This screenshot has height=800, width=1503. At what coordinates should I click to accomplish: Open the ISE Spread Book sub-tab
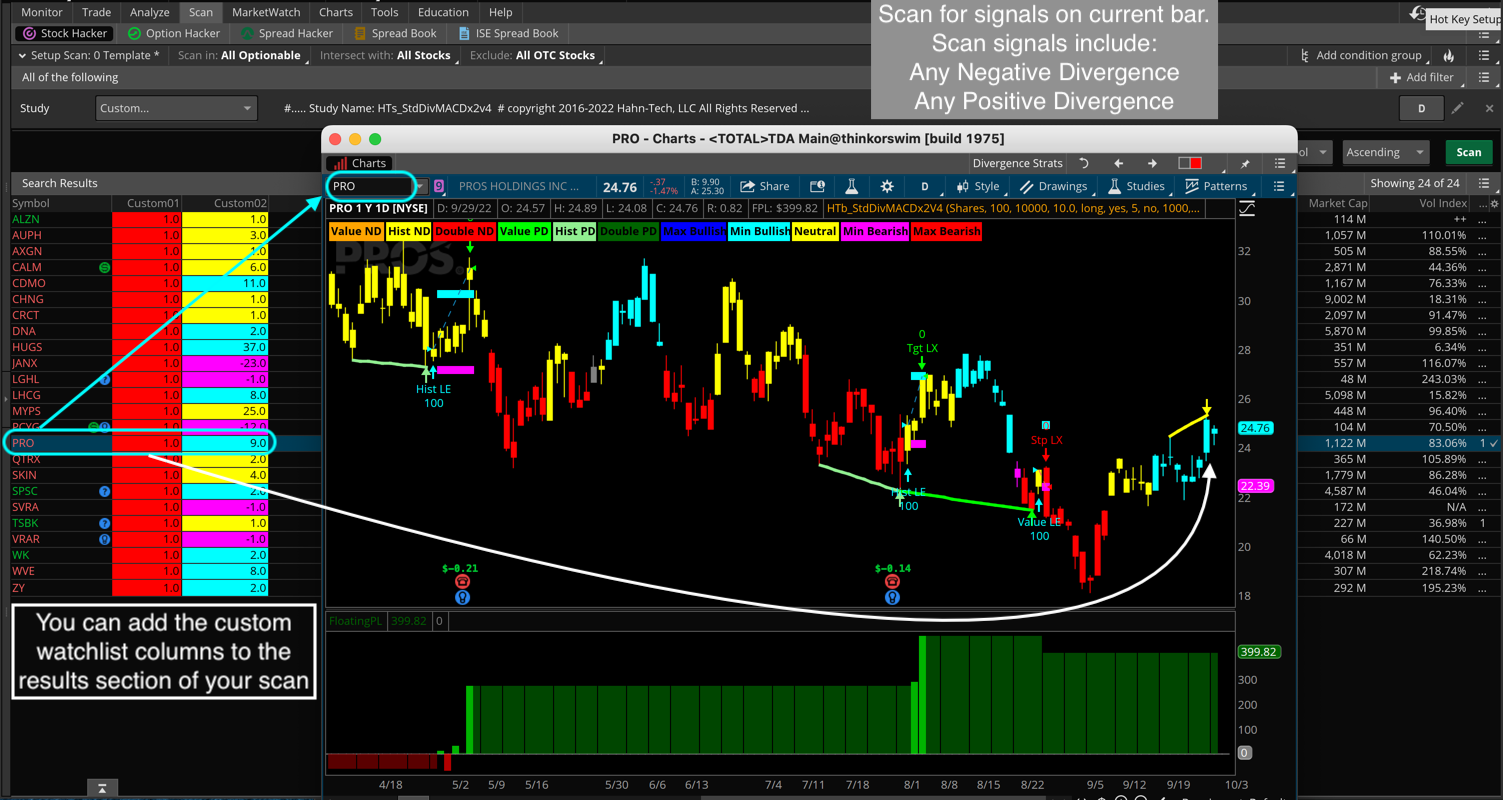tap(508, 33)
